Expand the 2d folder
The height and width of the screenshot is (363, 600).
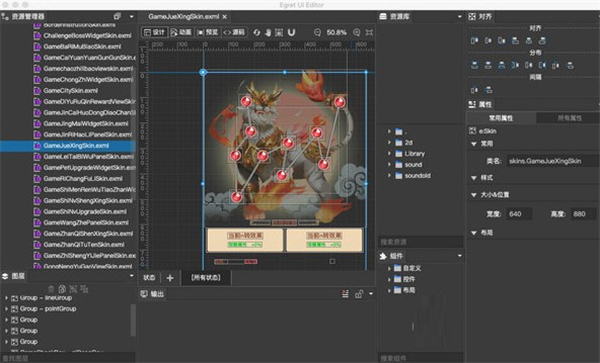[389, 142]
